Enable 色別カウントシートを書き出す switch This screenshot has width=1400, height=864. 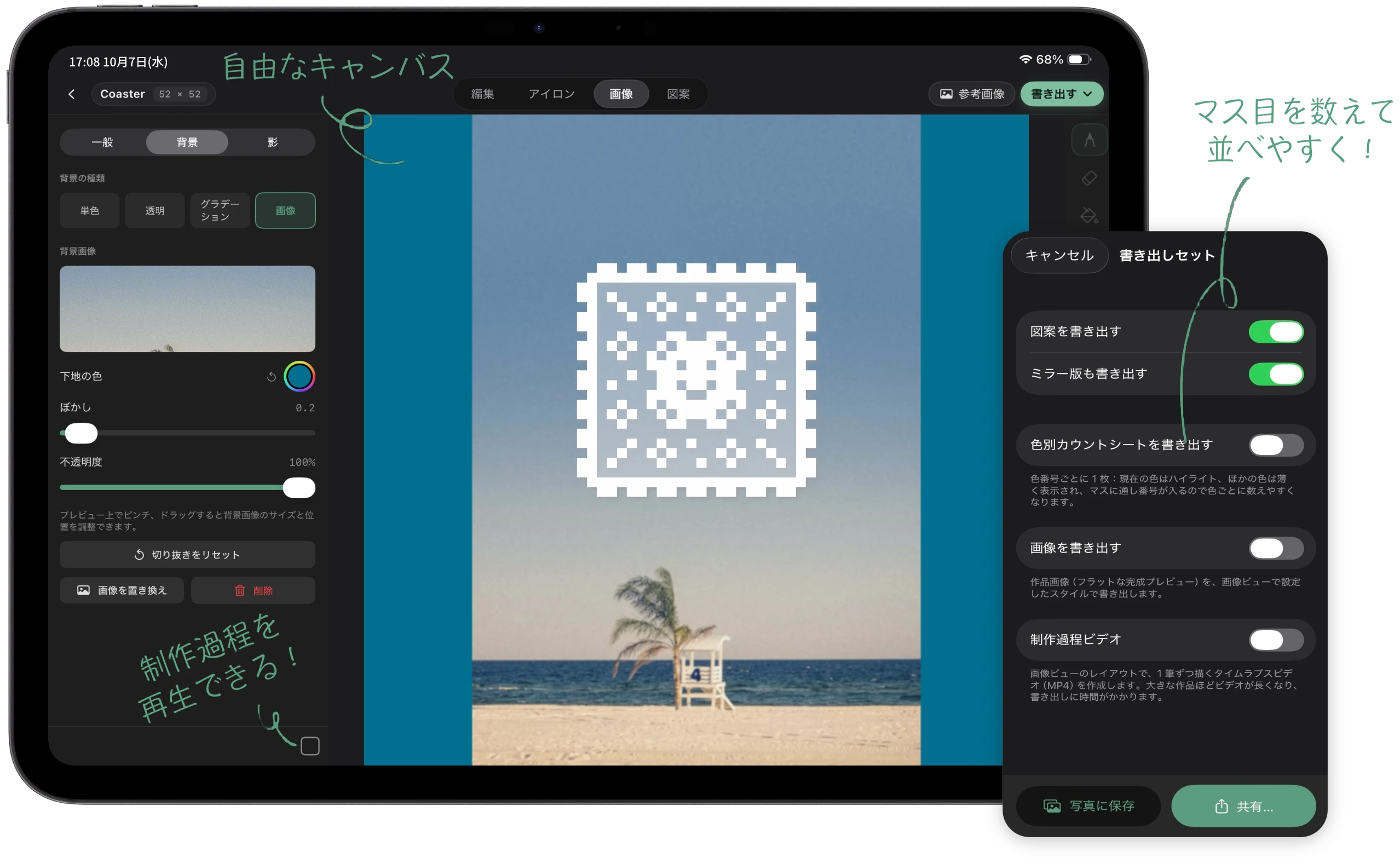coord(1275,445)
